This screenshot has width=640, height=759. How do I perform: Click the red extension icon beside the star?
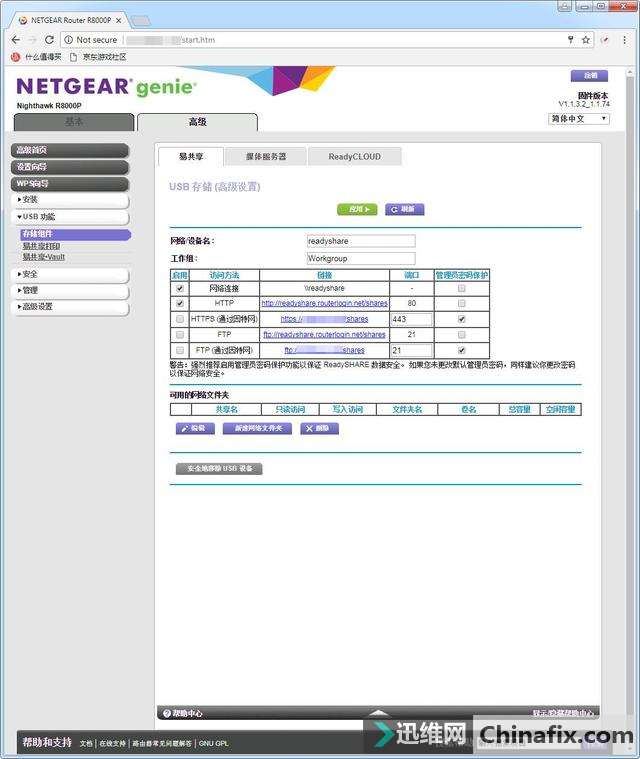[x=605, y=40]
